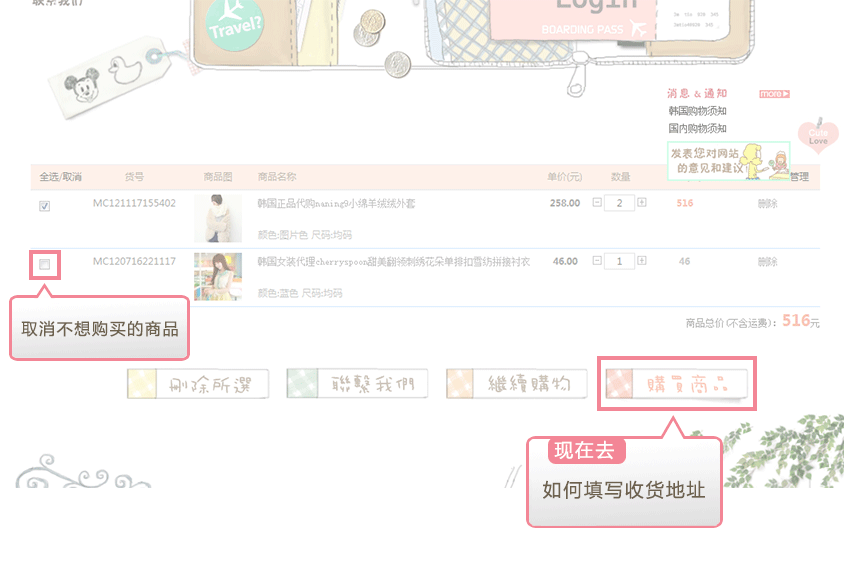Click quantity field showing 2
Image resolution: width=846 pixels, height=562 pixels.
coord(619,203)
